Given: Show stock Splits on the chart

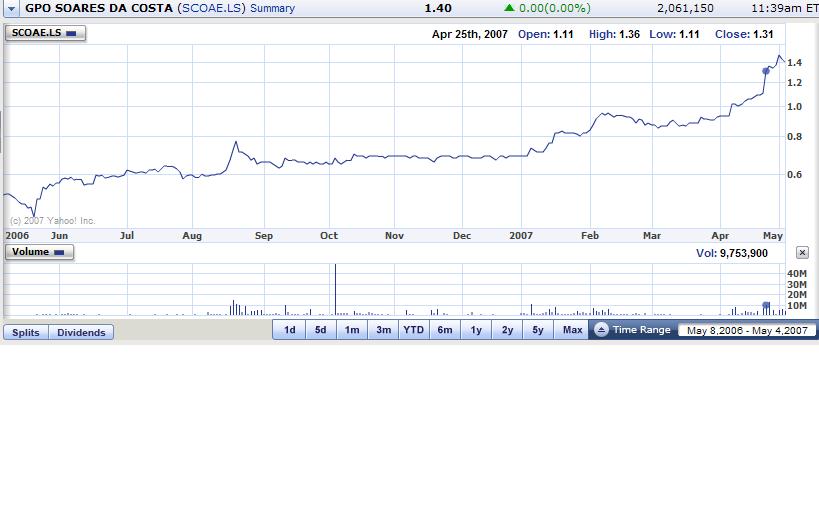Looking at the screenshot, I should pos(26,332).
